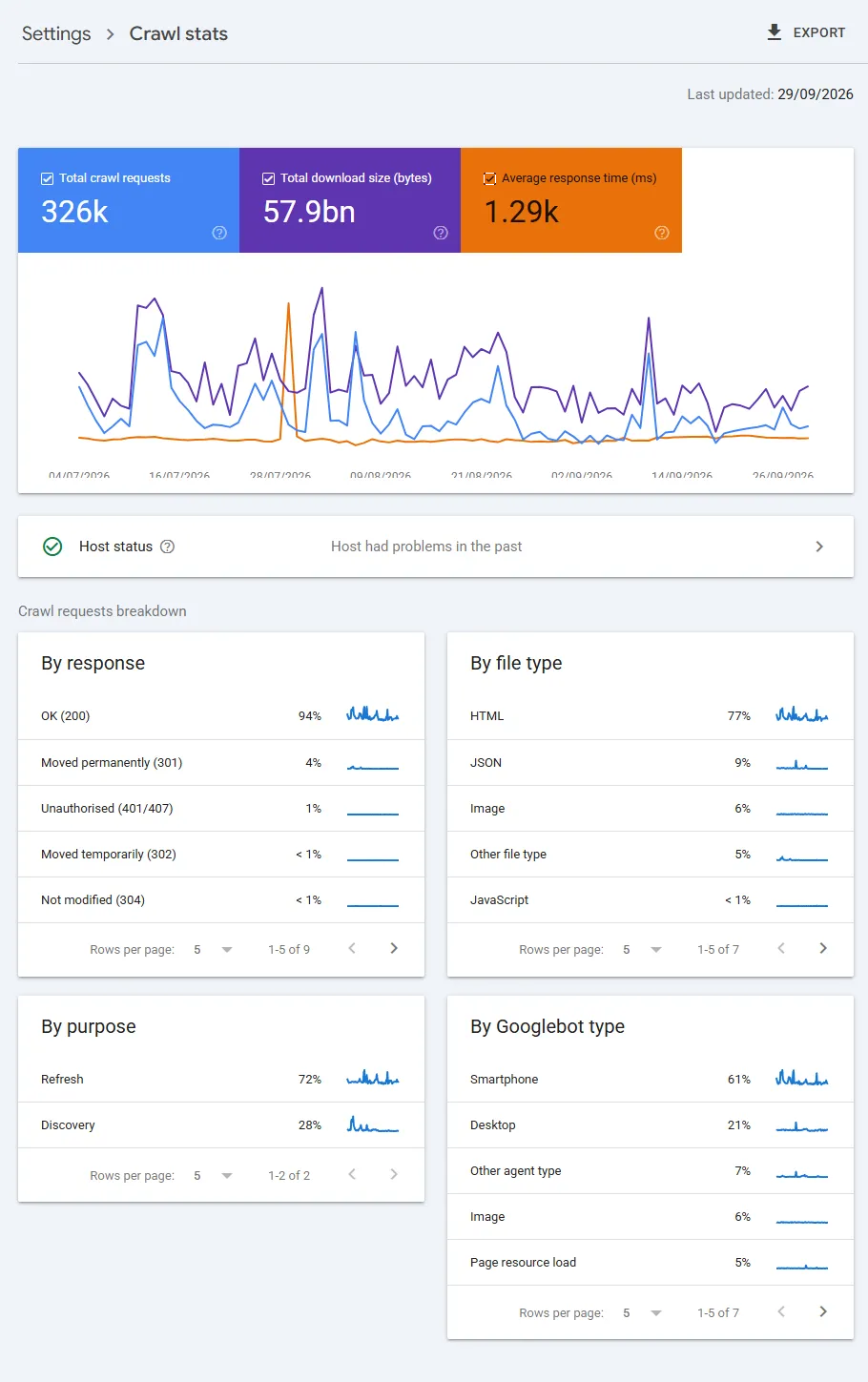The width and height of the screenshot is (868, 1382).
Task: Click the 326k total crawl requests card
Action: click(129, 200)
